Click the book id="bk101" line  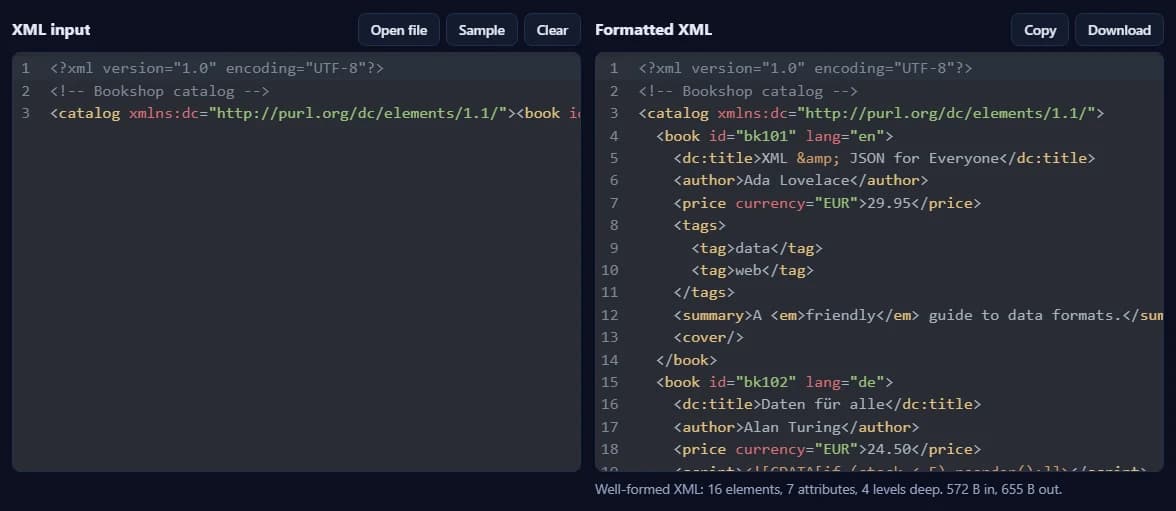click(774, 136)
